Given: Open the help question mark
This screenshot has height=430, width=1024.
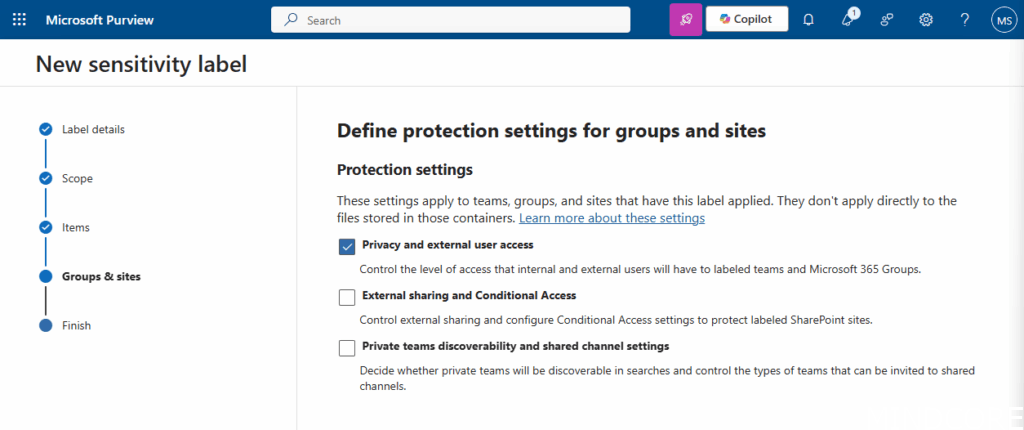Looking at the screenshot, I should click(x=964, y=19).
